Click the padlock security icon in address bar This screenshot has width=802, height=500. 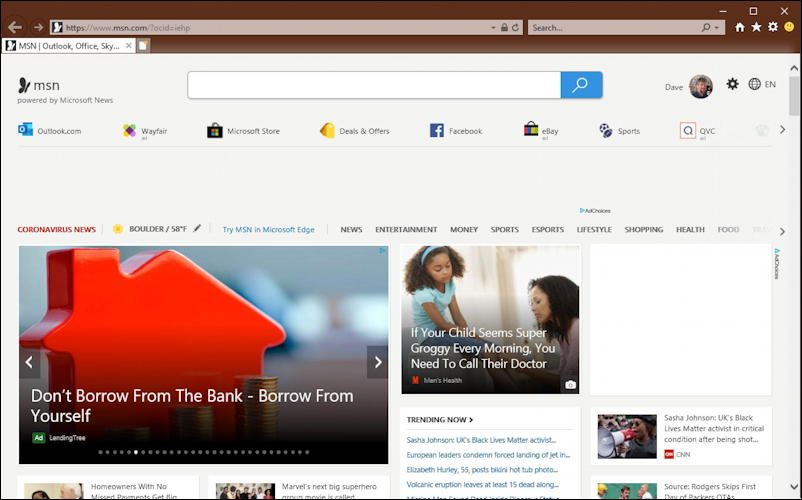click(504, 28)
